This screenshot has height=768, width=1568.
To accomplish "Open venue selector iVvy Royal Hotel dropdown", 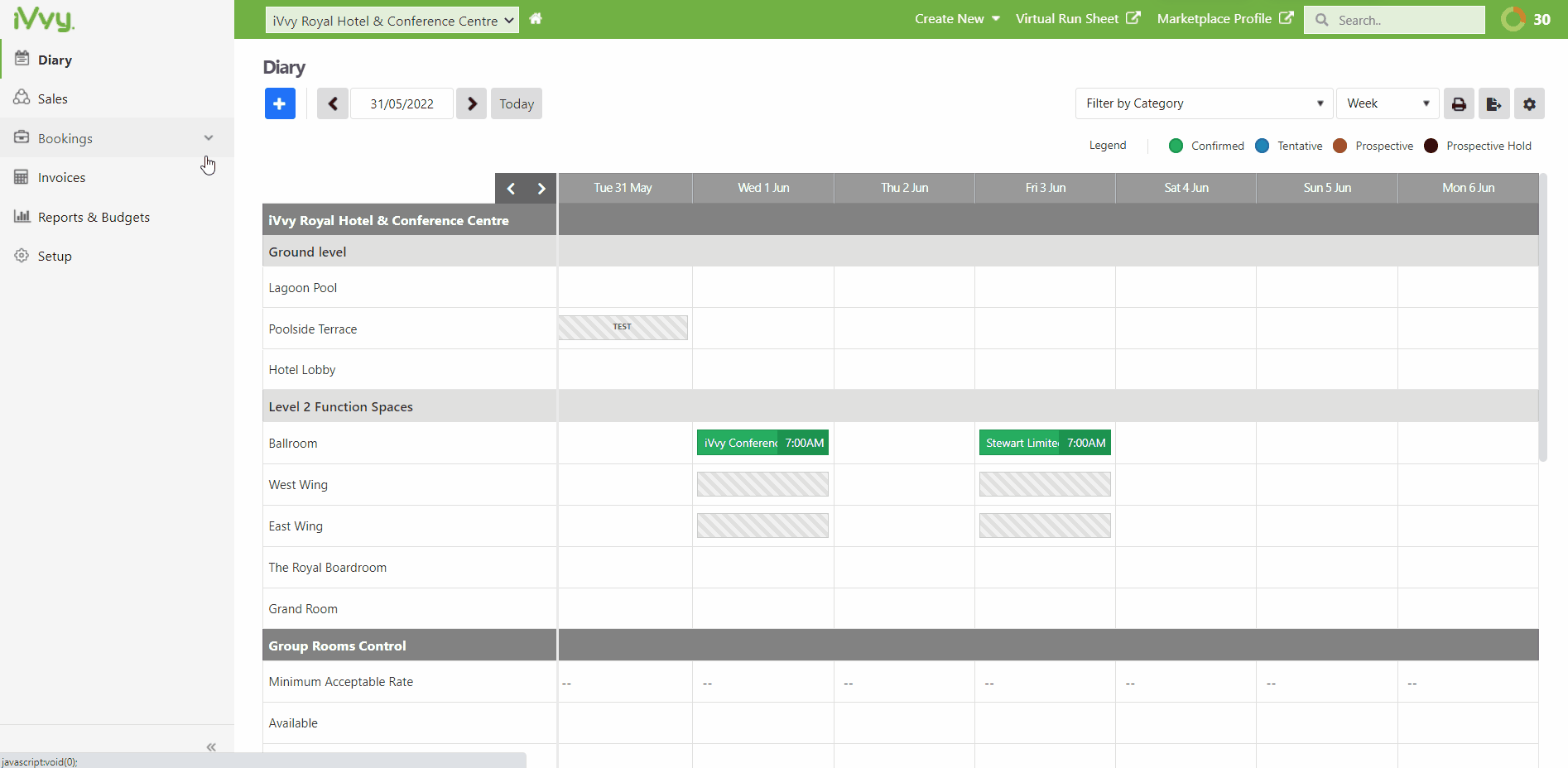I will (392, 20).
